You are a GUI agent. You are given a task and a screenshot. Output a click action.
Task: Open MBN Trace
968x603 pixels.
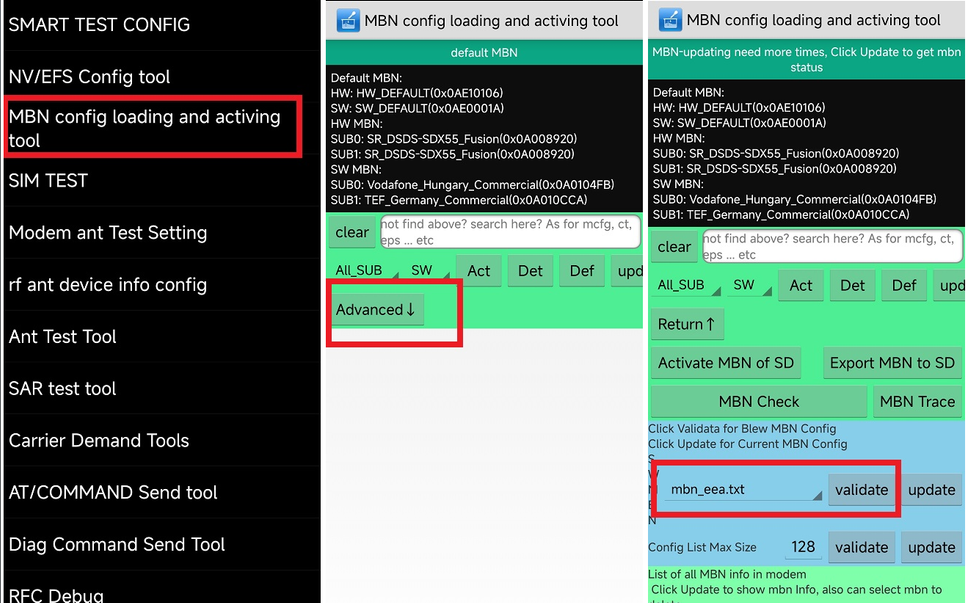click(x=917, y=402)
